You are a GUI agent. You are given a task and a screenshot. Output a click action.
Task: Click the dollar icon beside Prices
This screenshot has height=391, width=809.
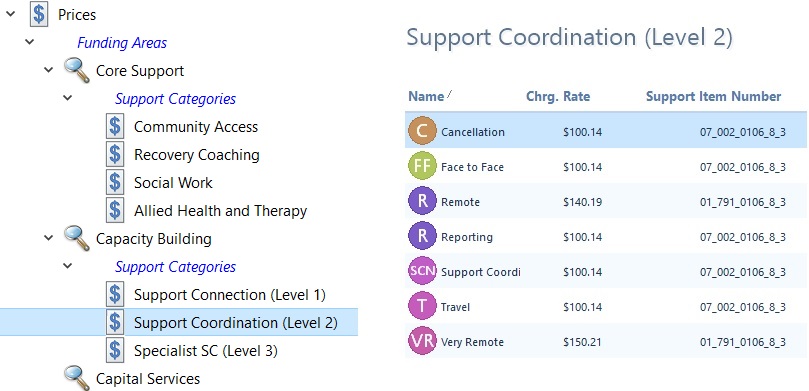pyautogui.click(x=39, y=14)
